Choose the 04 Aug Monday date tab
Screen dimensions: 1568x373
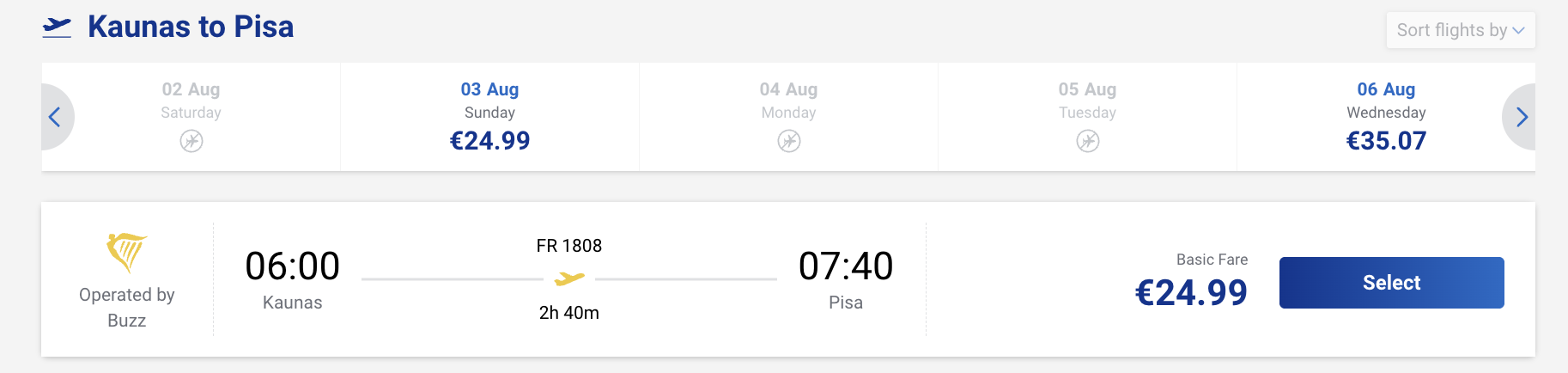[788, 117]
